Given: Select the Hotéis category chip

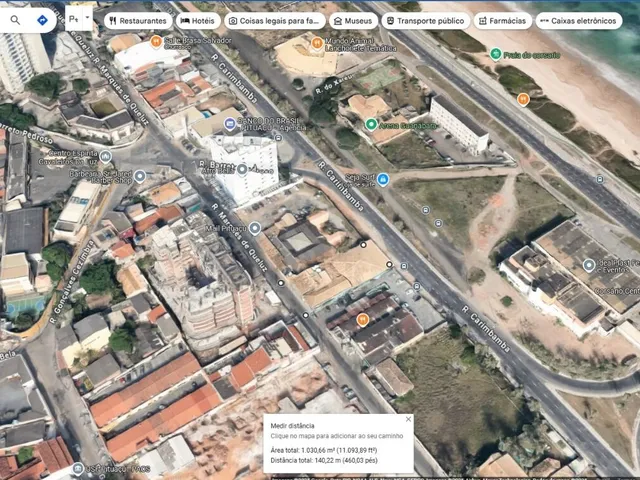Looking at the screenshot, I should coord(198,21).
